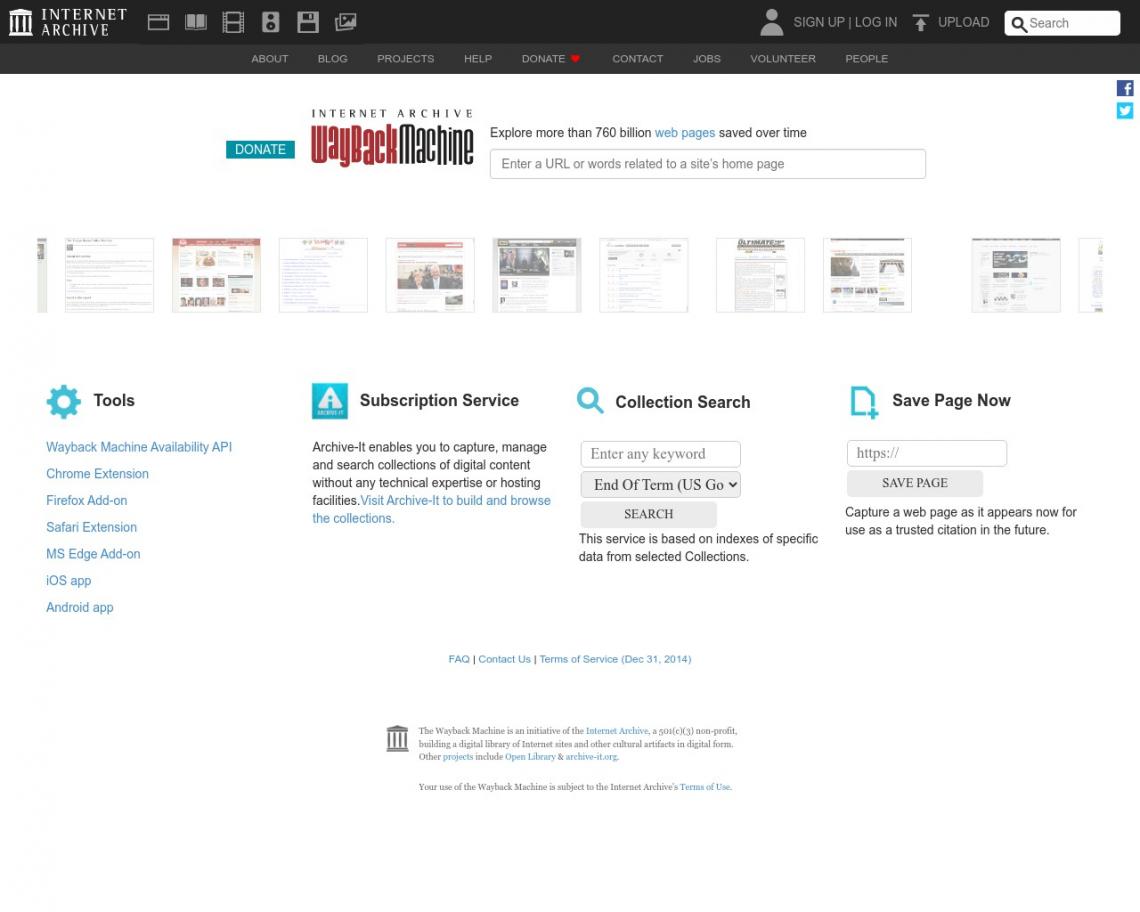Open the Web section icon in top bar
1140x912 pixels.
tap(158, 23)
